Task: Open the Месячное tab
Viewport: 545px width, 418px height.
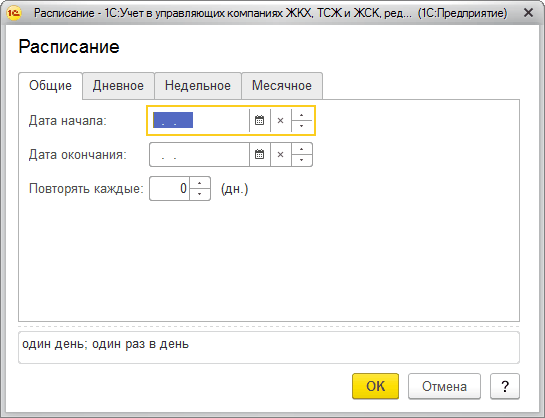Action: pyautogui.click(x=282, y=86)
